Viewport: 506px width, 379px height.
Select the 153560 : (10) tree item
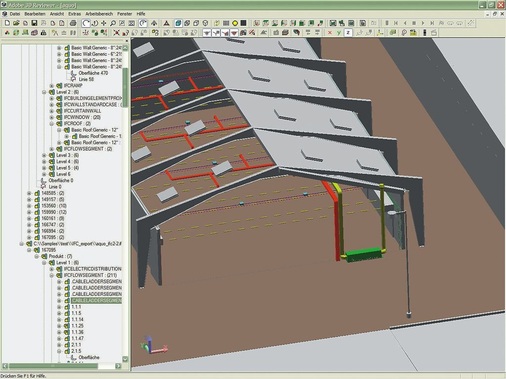54,206
